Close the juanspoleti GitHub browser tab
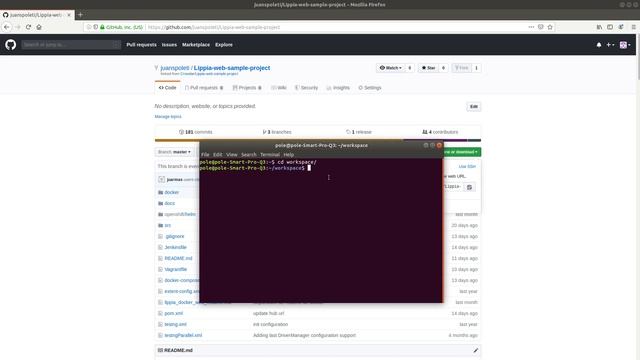640x360 pixels. 69,15
